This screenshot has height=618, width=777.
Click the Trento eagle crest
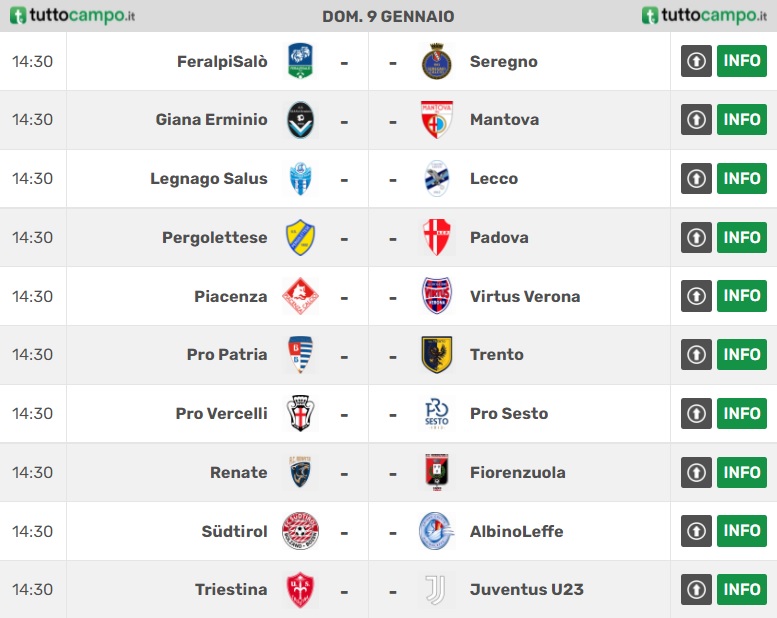coord(437,354)
